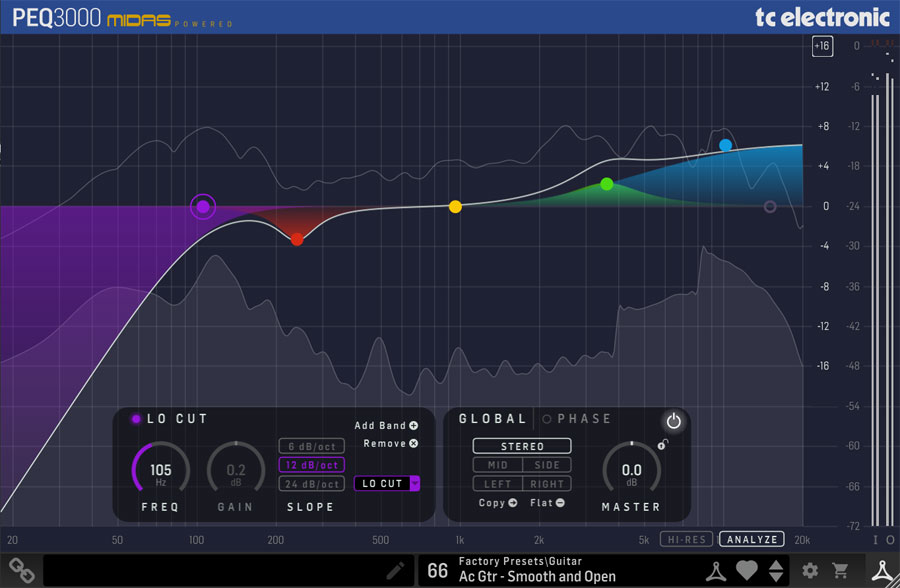Select the 6 dB/oct slope
900x588 pixels.
pyautogui.click(x=312, y=446)
